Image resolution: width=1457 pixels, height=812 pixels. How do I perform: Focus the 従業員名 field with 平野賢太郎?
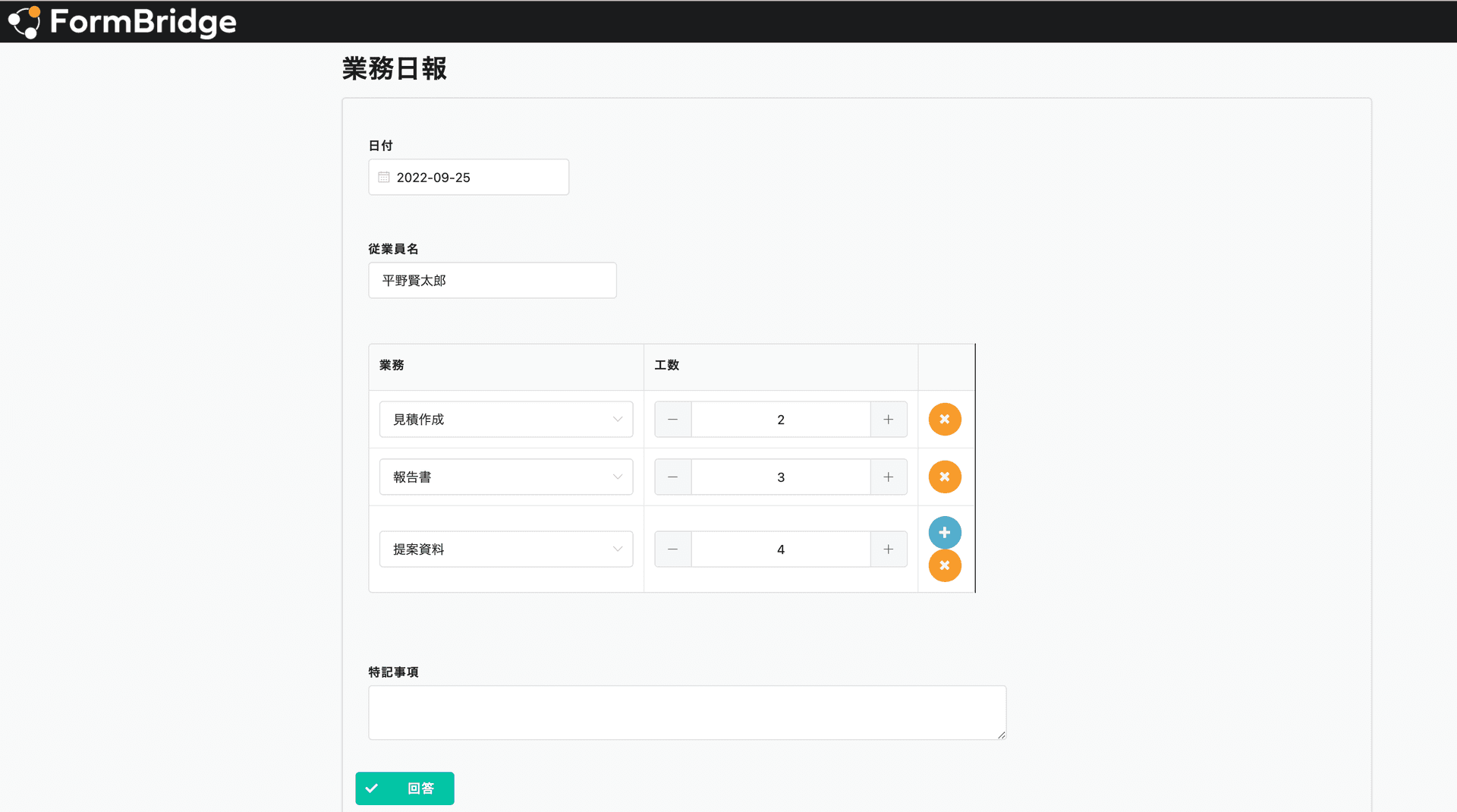492,281
